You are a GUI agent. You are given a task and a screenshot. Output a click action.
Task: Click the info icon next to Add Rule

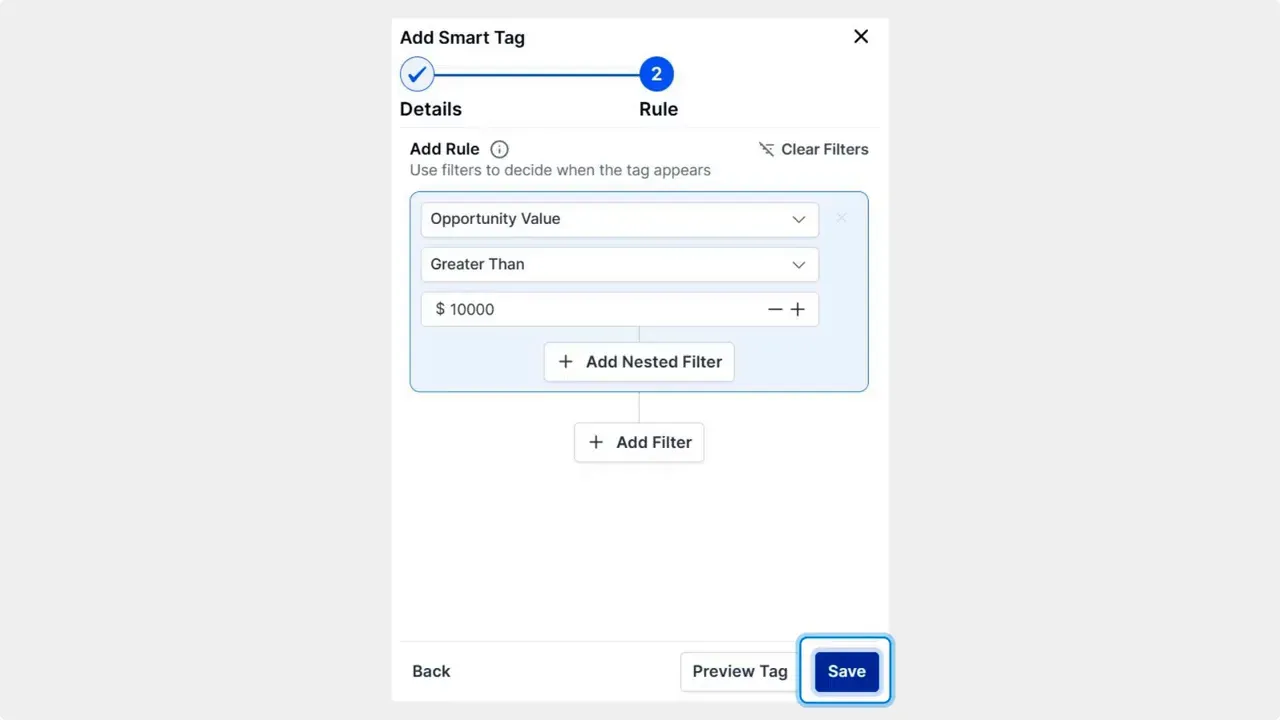[499, 149]
